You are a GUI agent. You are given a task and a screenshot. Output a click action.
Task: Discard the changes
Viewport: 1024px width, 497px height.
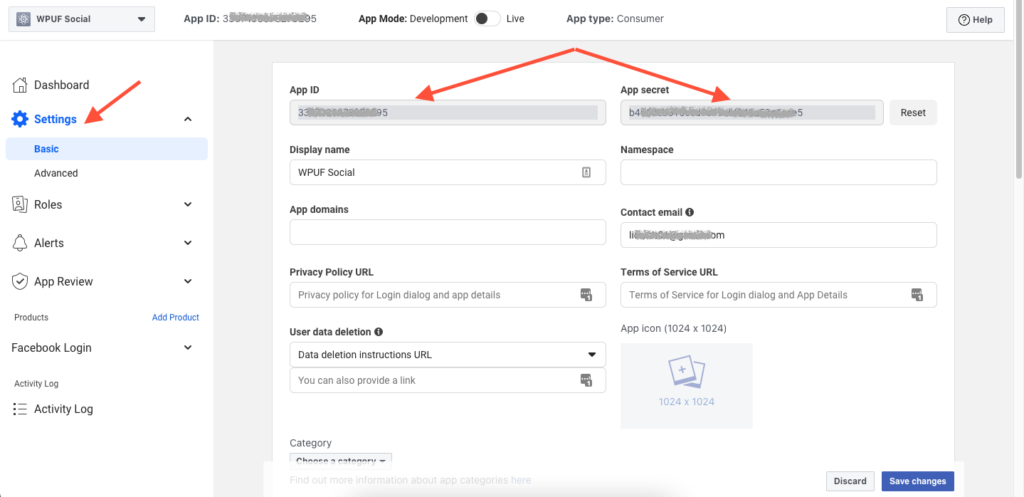[850, 481]
